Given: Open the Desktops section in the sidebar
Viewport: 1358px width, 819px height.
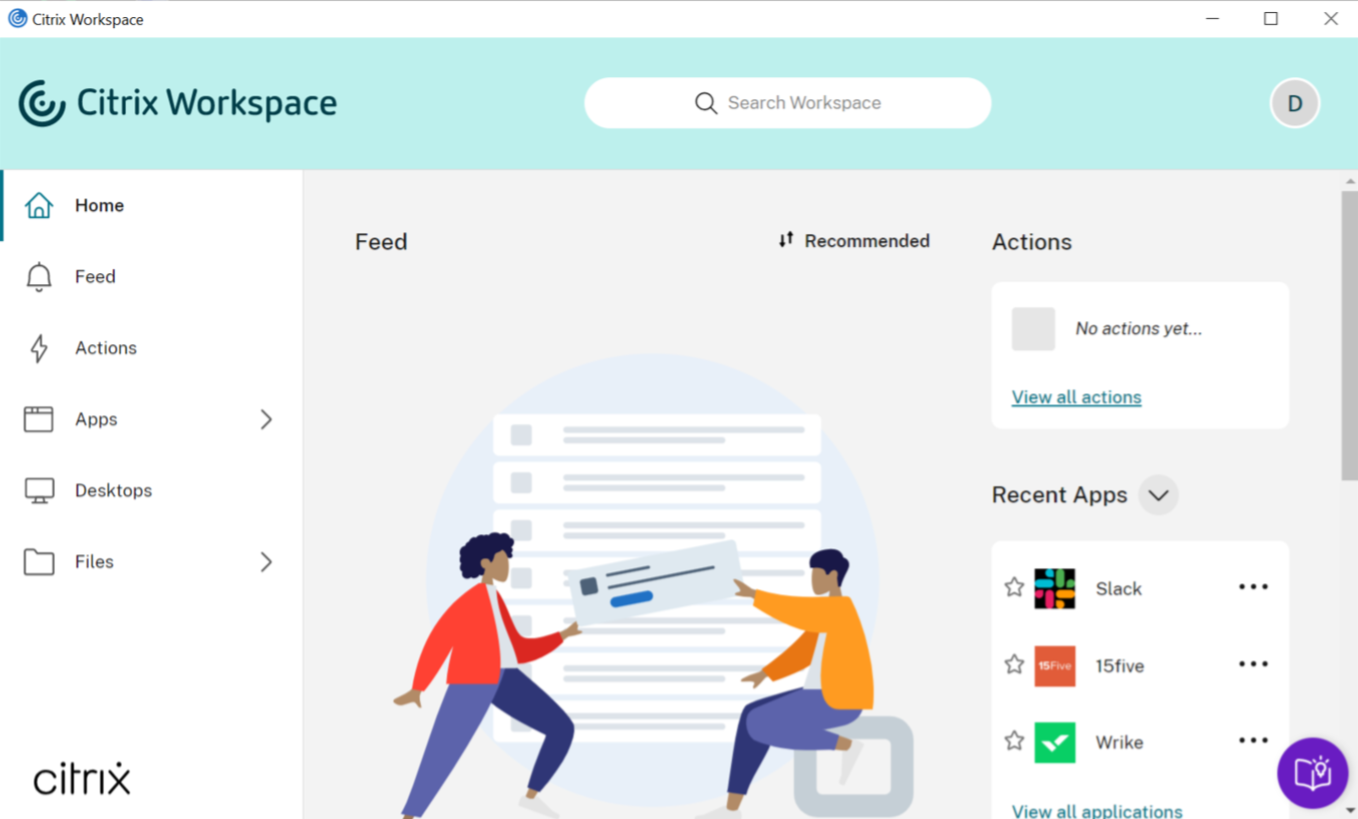Looking at the screenshot, I should click(x=113, y=490).
